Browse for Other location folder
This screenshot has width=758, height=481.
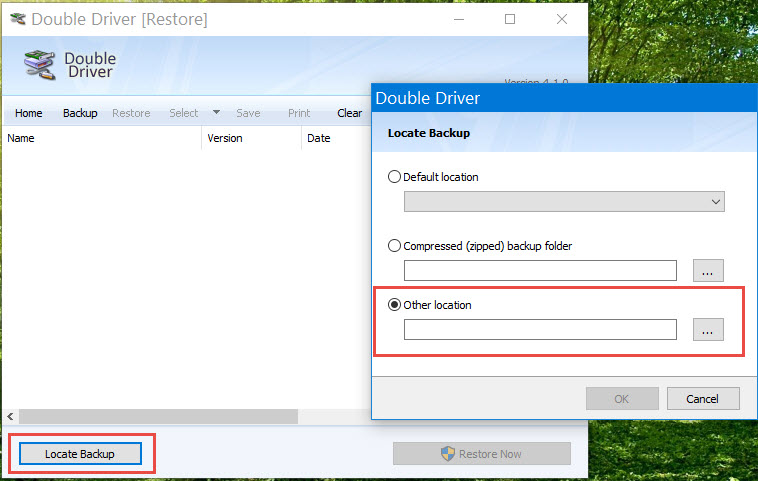[708, 329]
